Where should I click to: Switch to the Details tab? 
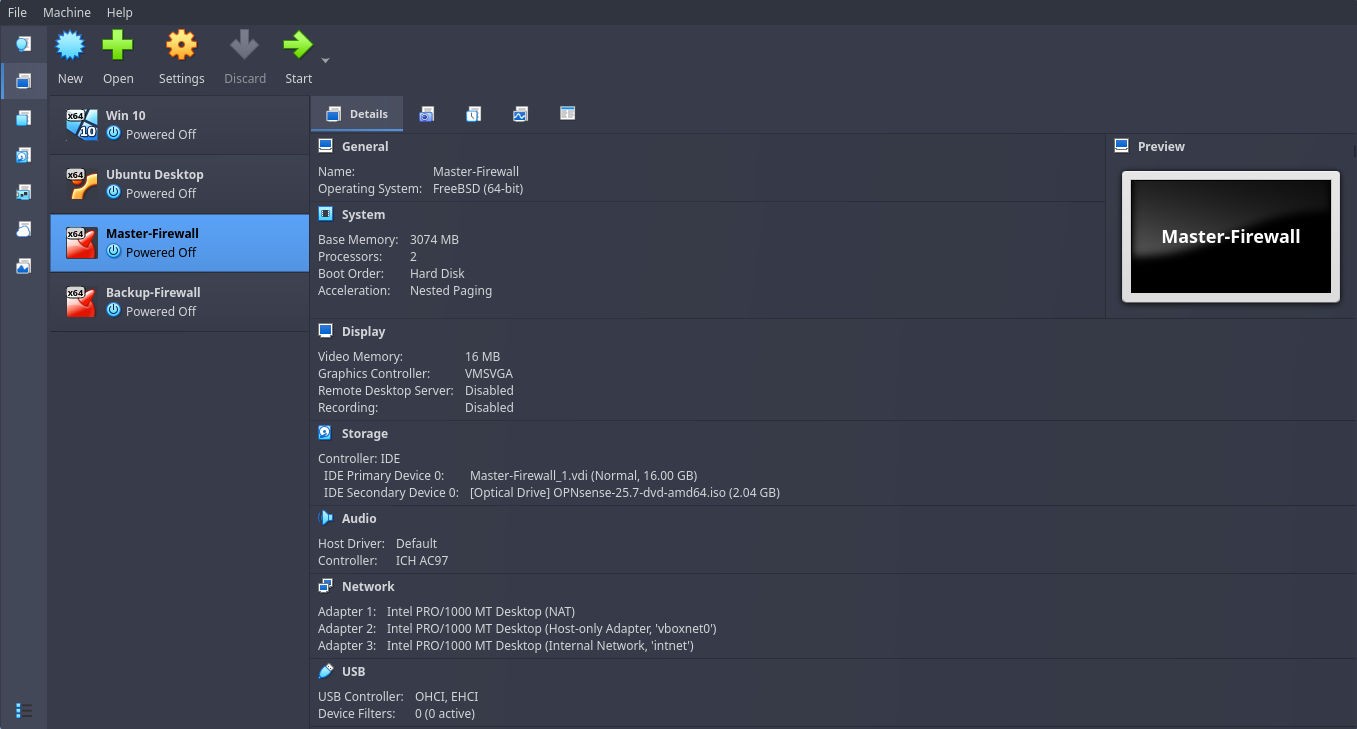(357, 114)
